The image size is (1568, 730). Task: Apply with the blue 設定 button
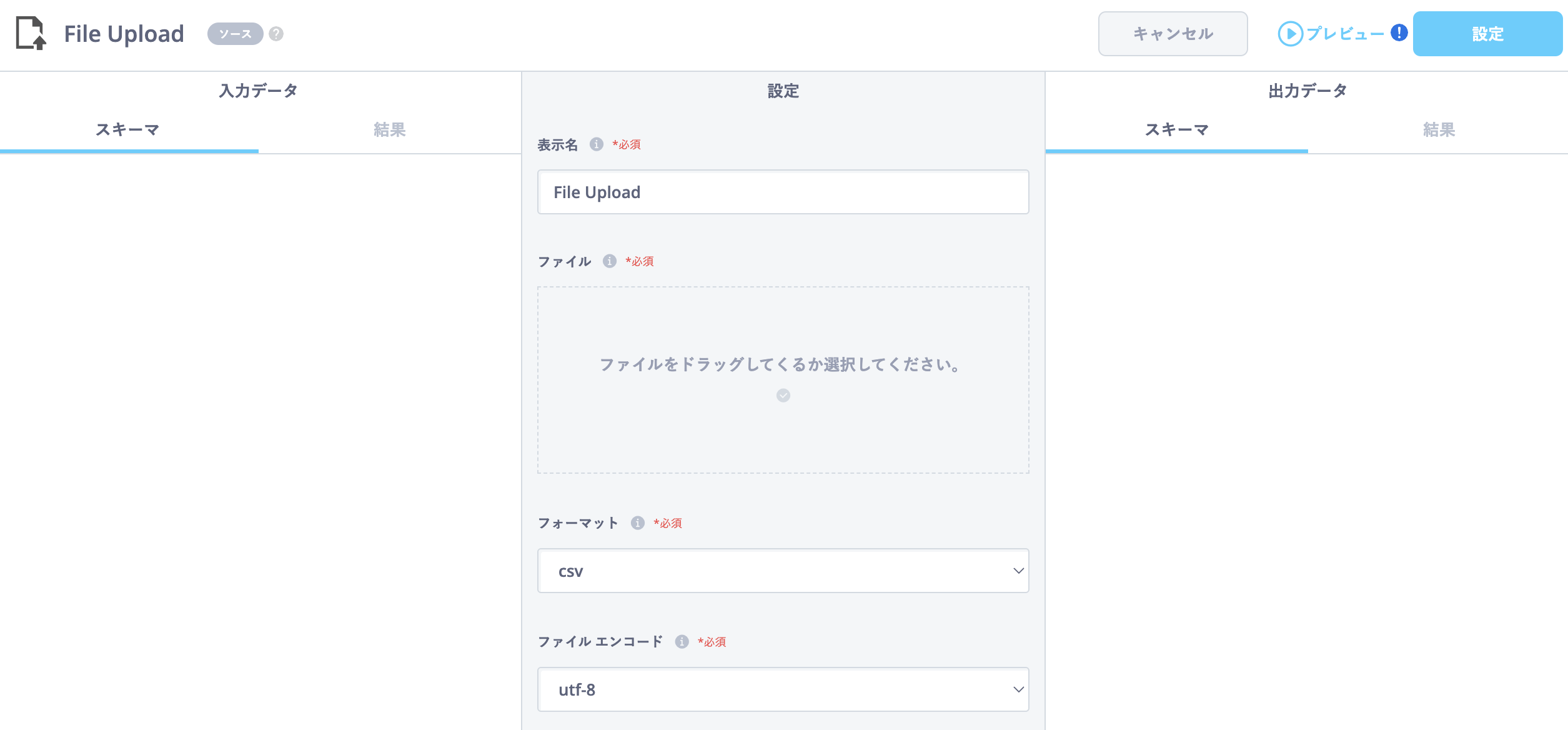(1487, 34)
